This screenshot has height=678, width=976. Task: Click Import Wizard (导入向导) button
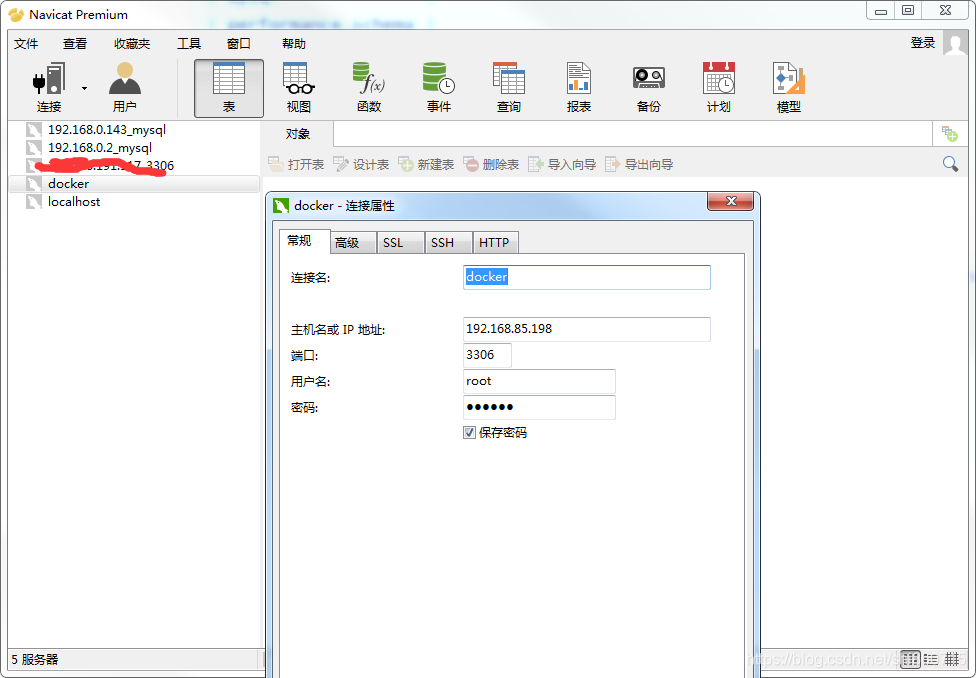click(x=562, y=164)
